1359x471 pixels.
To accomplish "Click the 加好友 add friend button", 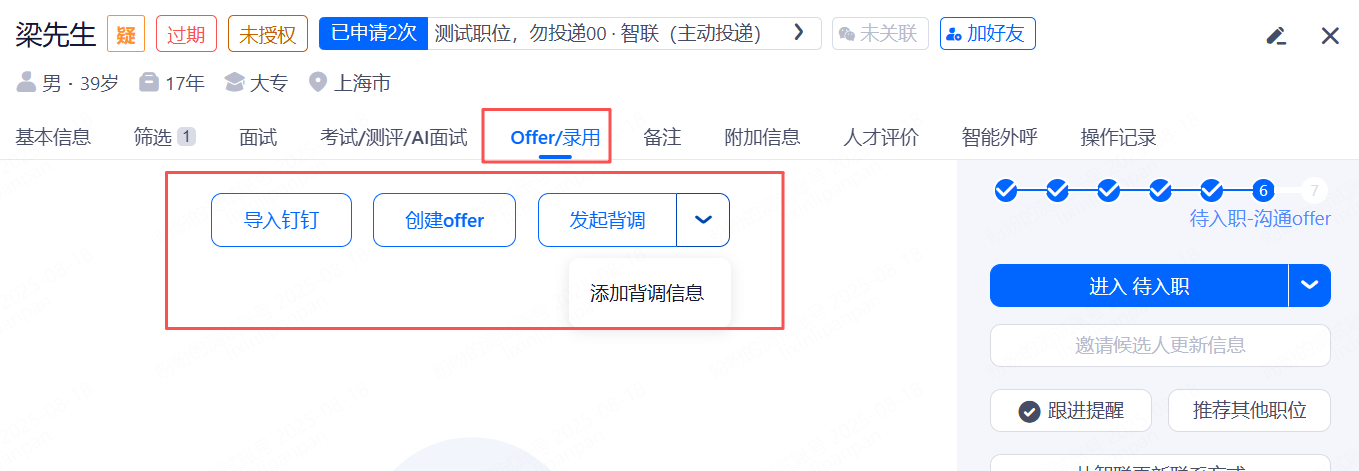I will point(987,34).
